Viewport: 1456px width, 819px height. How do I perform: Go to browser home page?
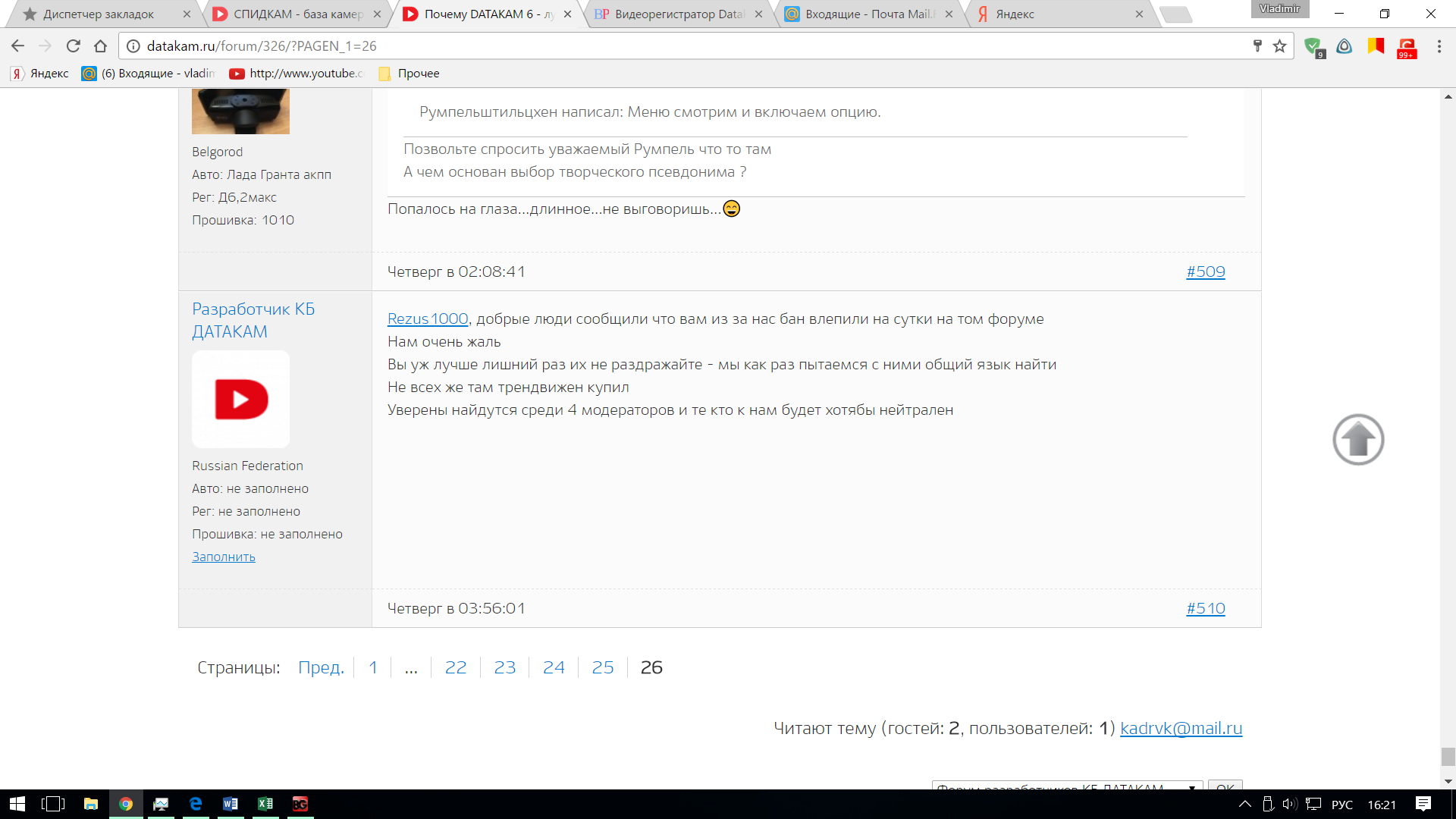[x=100, y=46]
